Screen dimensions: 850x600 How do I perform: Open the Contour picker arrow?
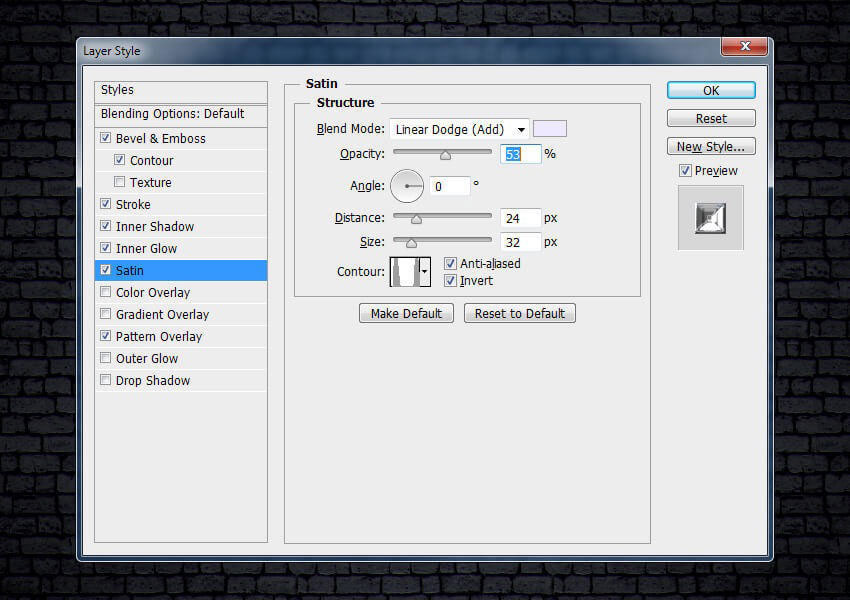425,271
